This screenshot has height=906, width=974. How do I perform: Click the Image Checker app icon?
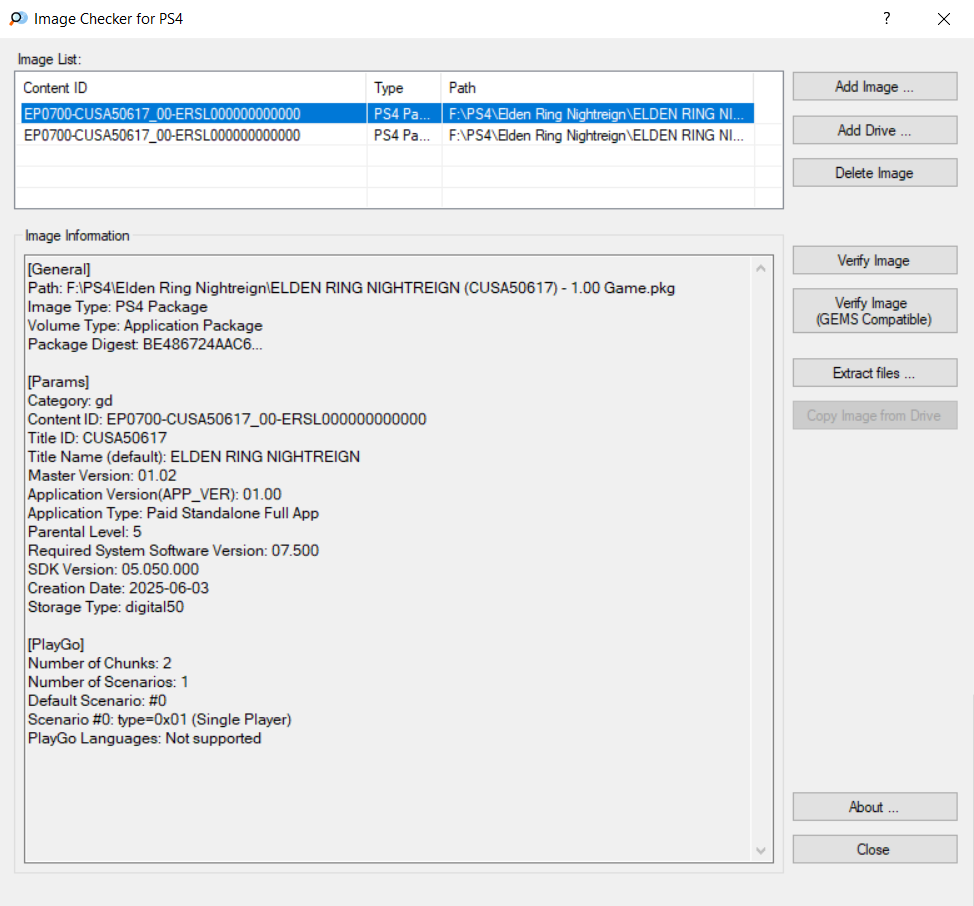coord(18,19)
